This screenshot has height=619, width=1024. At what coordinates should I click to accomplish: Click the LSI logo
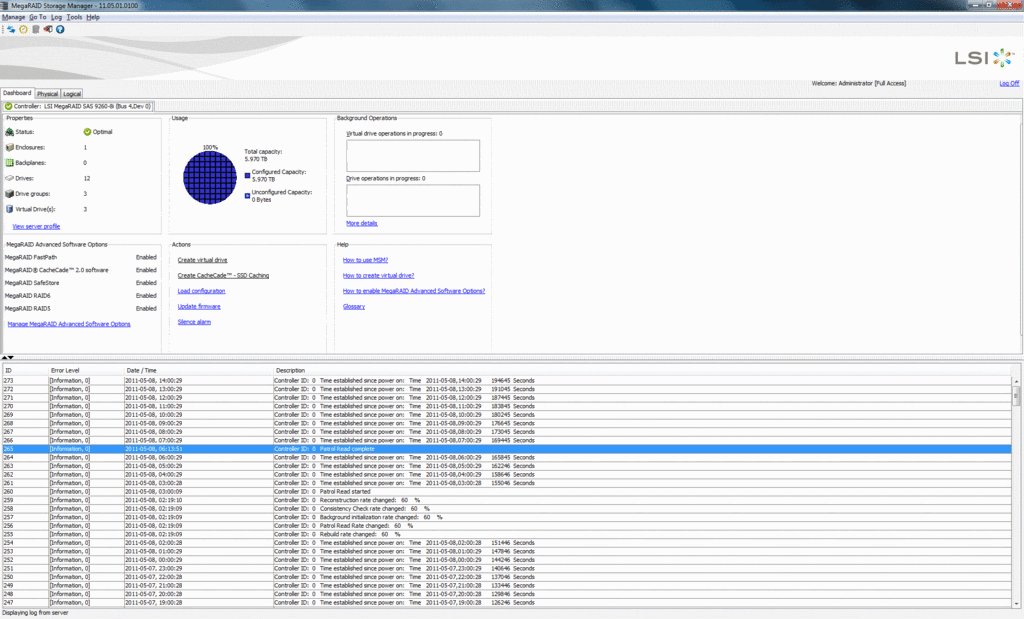(x=985, y=57)
